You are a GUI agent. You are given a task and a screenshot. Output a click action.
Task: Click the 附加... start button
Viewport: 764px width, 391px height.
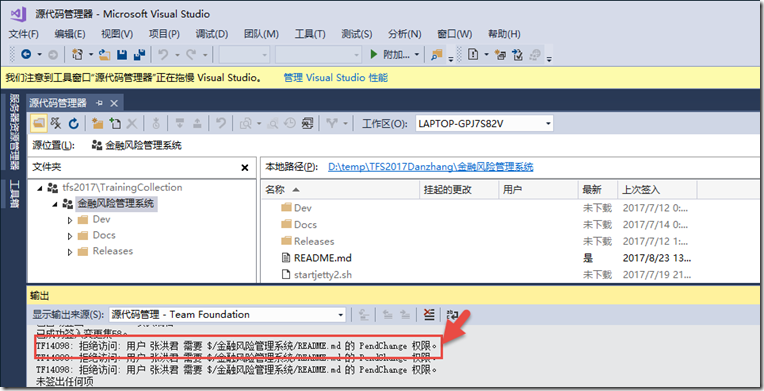(x=390, y=55)
